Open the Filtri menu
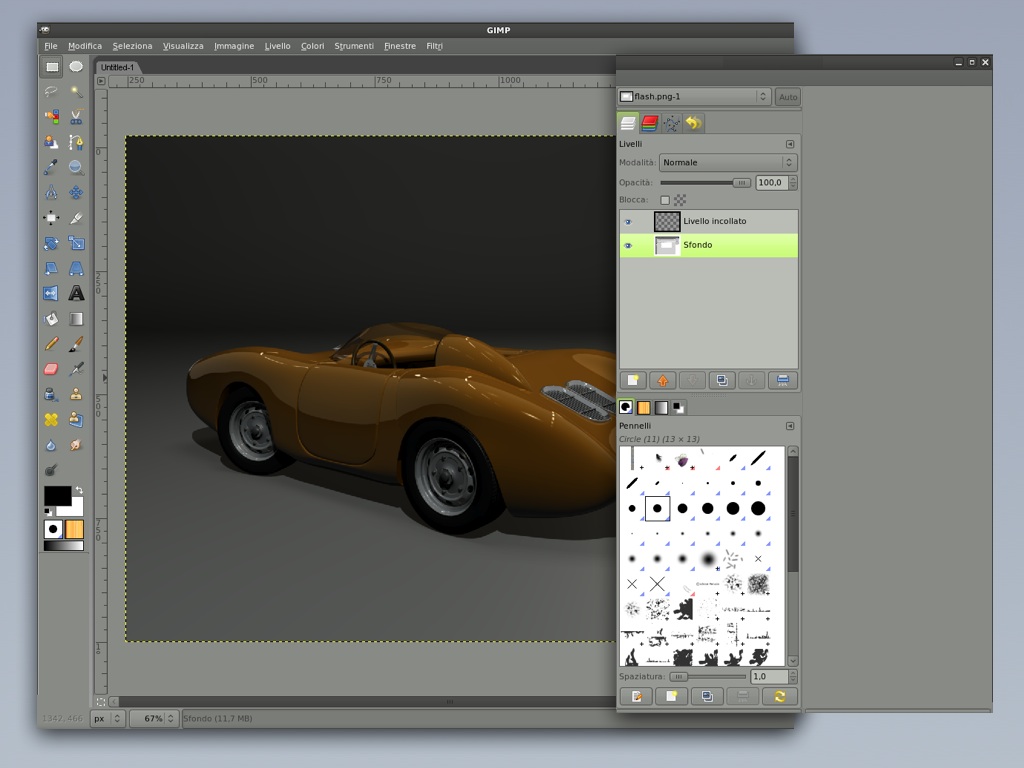 point(434,46)
